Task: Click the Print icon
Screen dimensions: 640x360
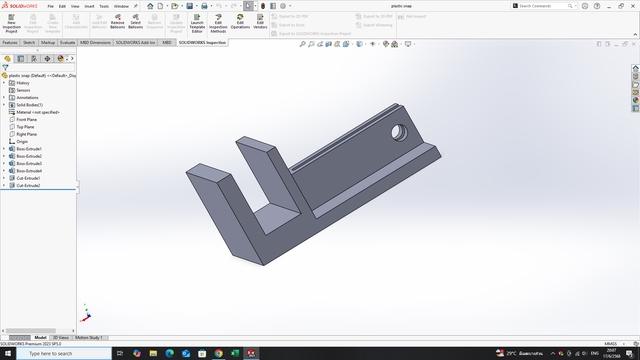Action: coord(204,6)
